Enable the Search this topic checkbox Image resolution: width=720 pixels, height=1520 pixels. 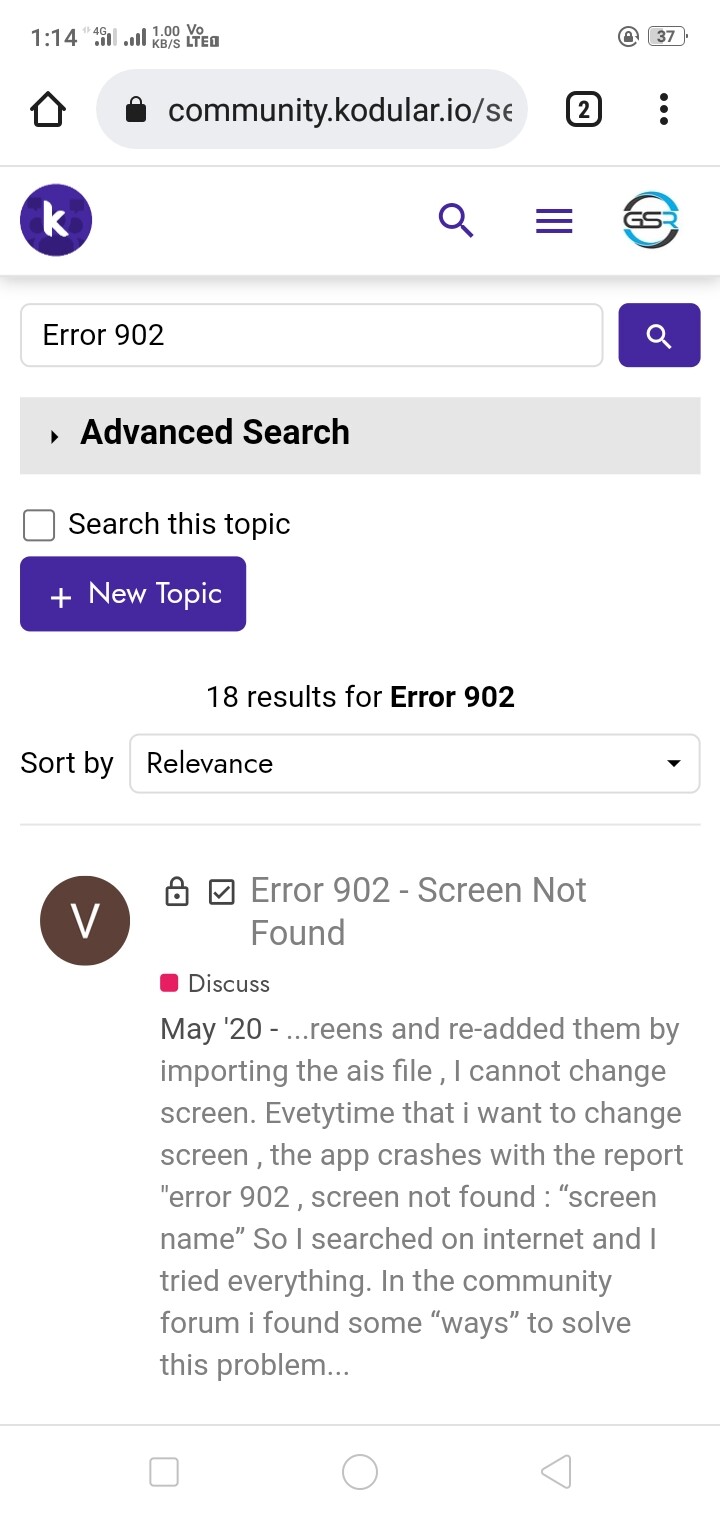click(39, 525)
